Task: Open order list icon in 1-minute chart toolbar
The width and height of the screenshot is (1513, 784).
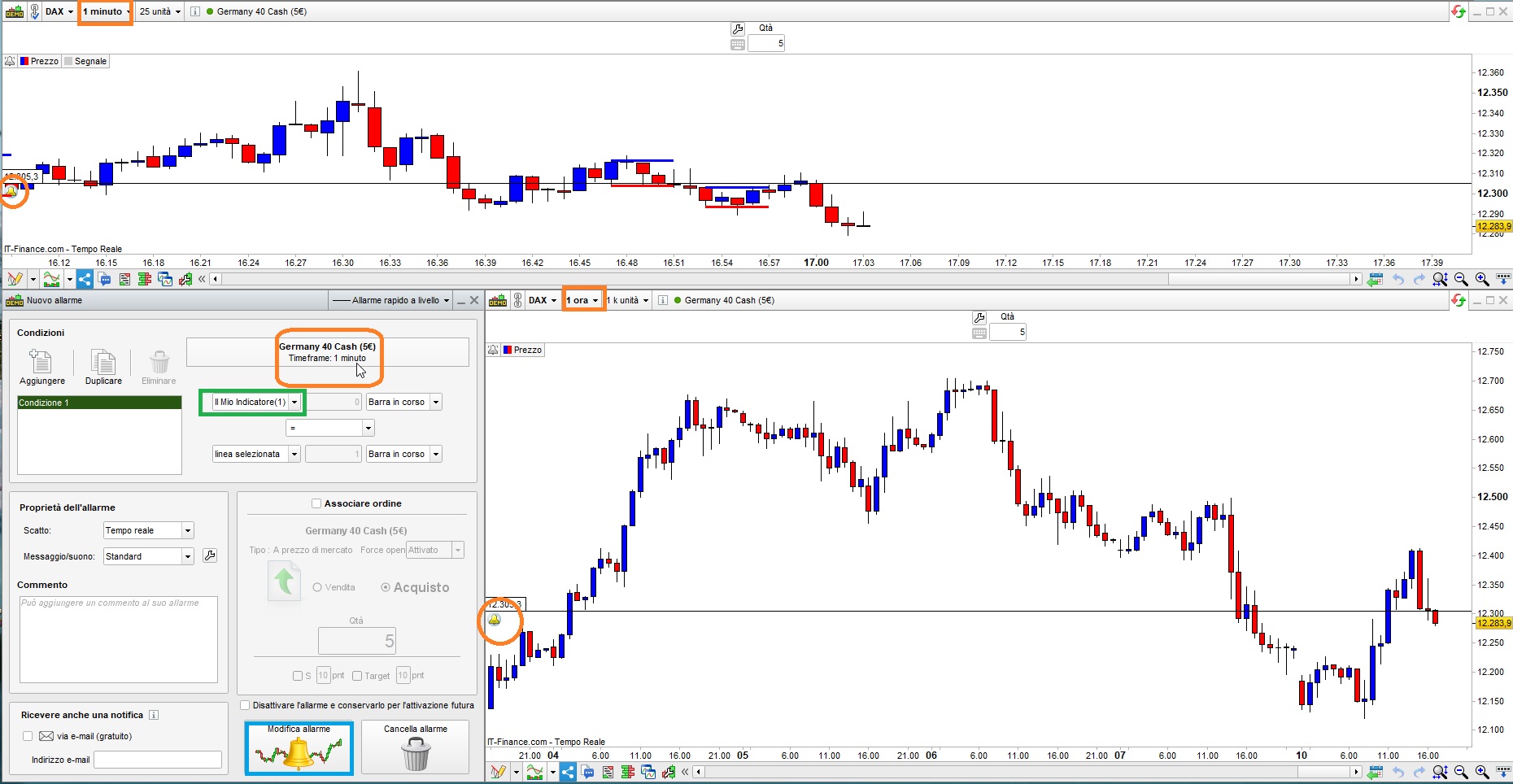Action: tap(124, 279)
